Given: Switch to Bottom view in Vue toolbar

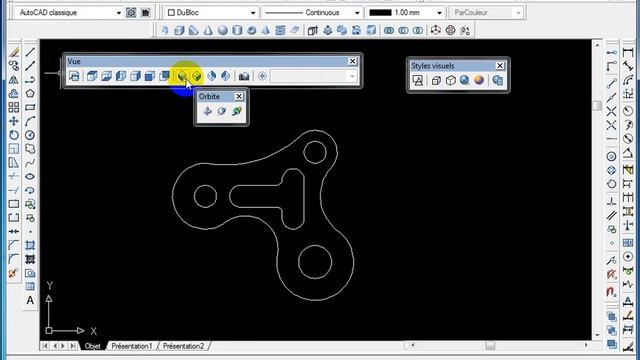Looking at the screenshot, I should [107, 76].
